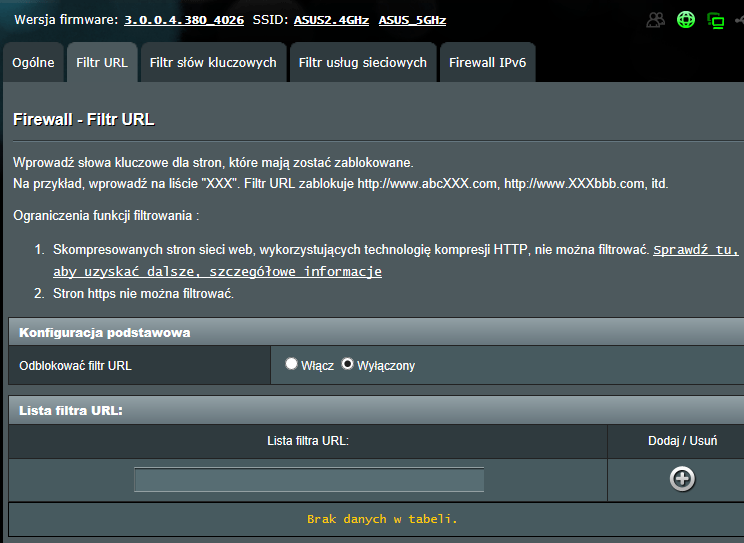Click the green internet globe status icon

[x=685, y=20]
